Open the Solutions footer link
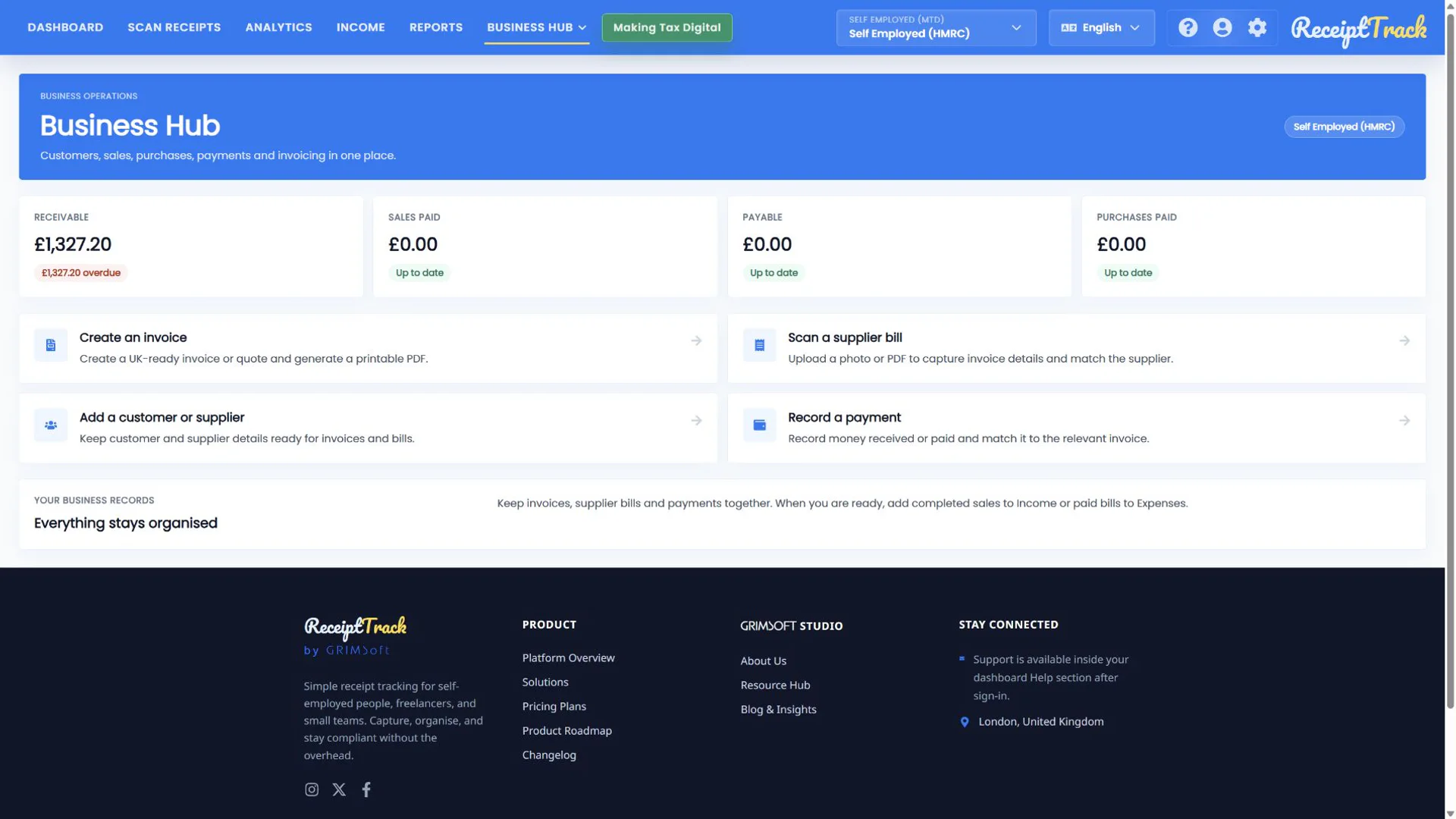 545,682
